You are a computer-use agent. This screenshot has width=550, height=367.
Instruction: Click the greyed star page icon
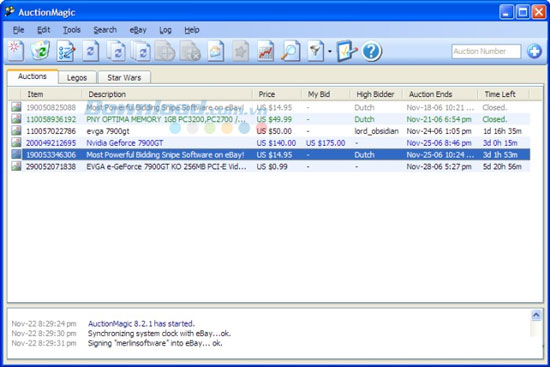pyautogui.click(x=241, y=51)
